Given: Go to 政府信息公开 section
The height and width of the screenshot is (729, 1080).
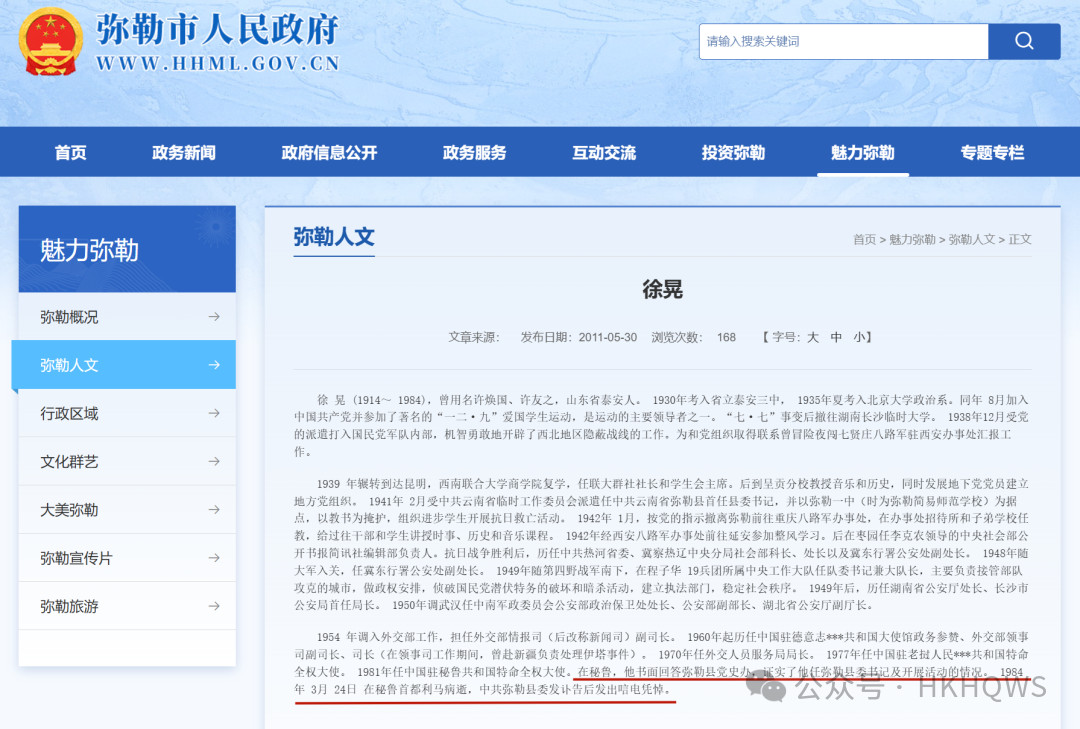Looking at the screenshot, I should [329, 153].
